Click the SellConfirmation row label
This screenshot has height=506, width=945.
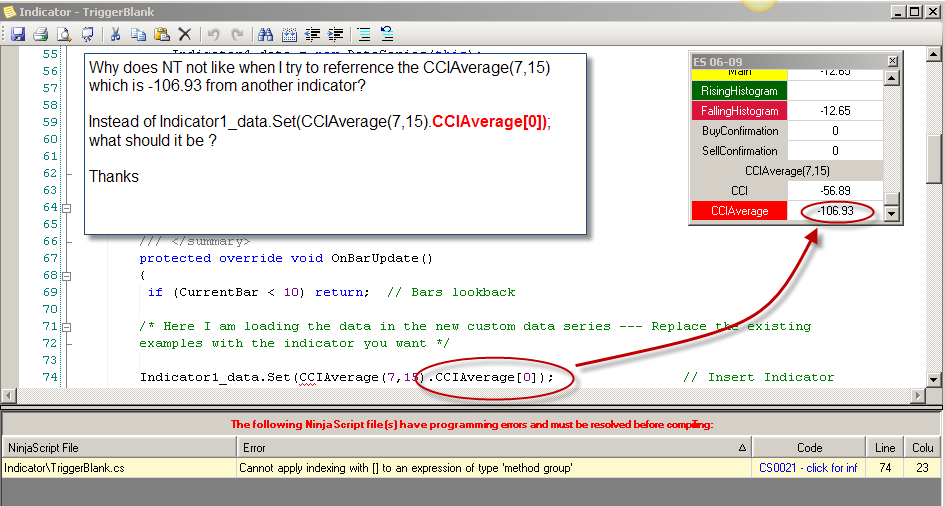[739, 151]
